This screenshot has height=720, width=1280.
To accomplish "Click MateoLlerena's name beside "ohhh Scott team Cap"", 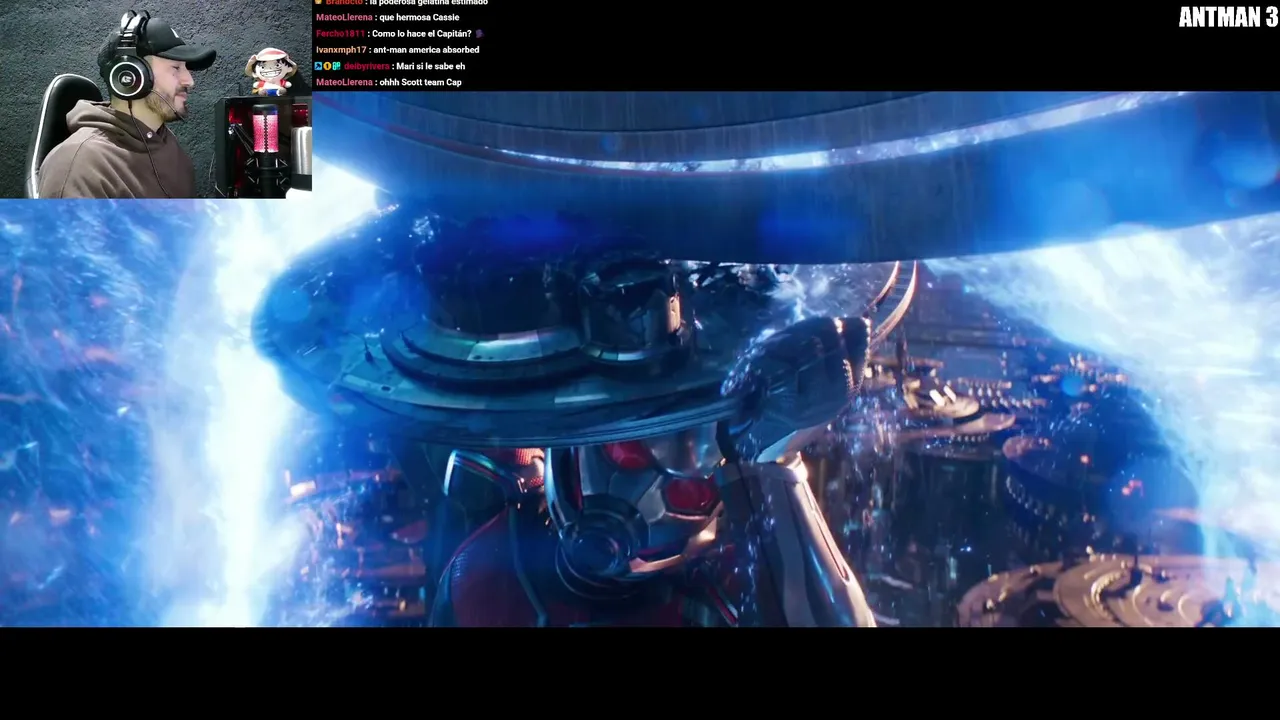I will (344, 82).
